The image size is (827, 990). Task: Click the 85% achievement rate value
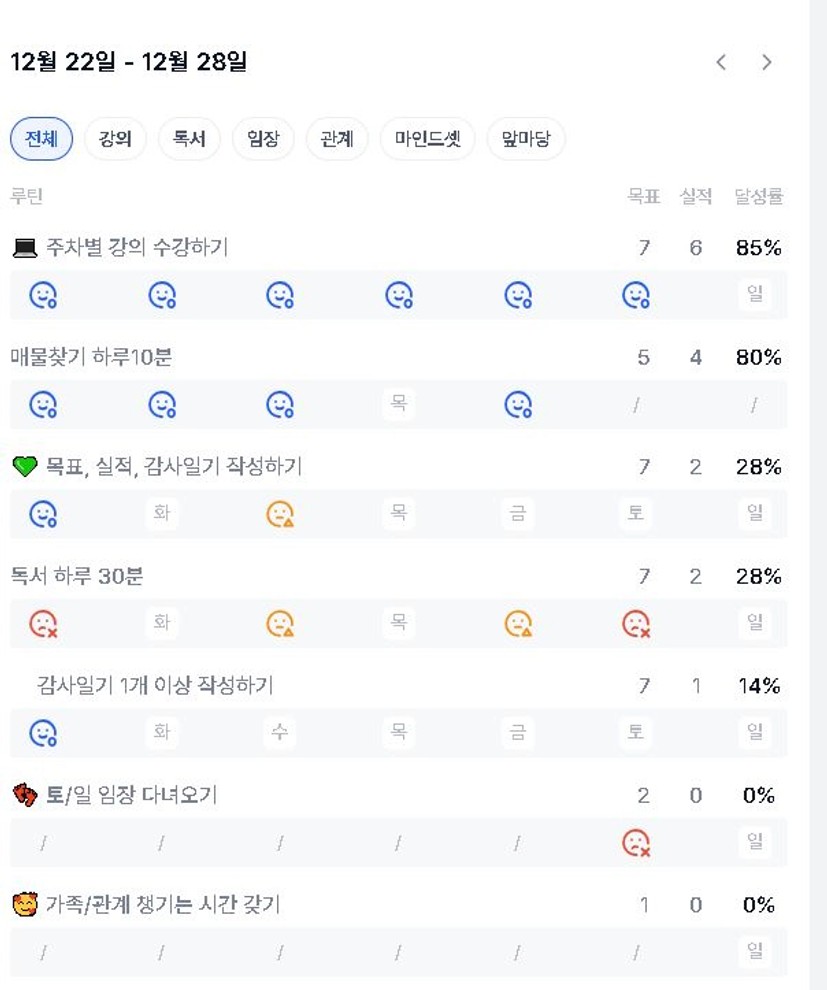tap(758, 248)
